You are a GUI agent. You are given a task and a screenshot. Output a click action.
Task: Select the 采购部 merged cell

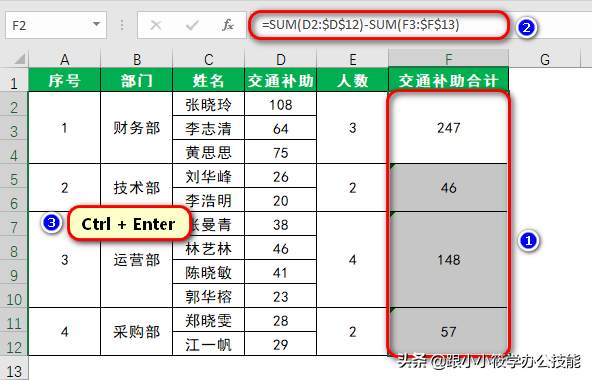[137, 332]
